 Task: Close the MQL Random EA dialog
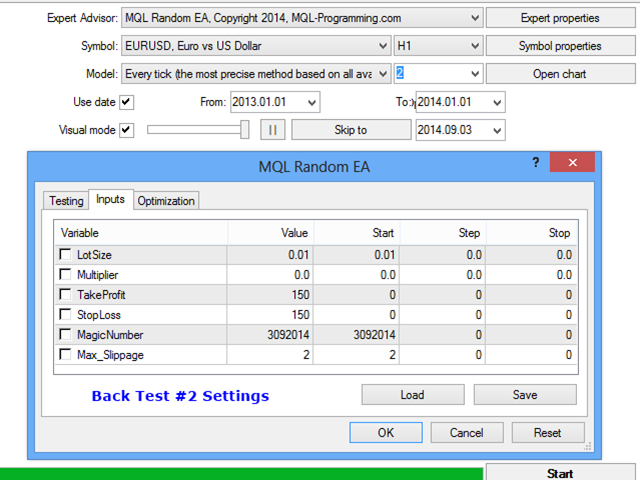click(x=572, y=162)
